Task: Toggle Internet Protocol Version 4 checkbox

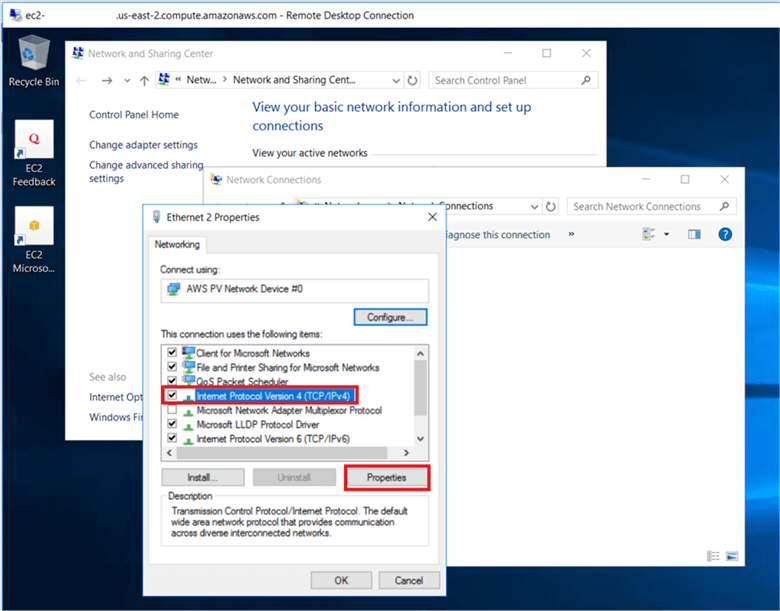Action: tap(172, 396)
